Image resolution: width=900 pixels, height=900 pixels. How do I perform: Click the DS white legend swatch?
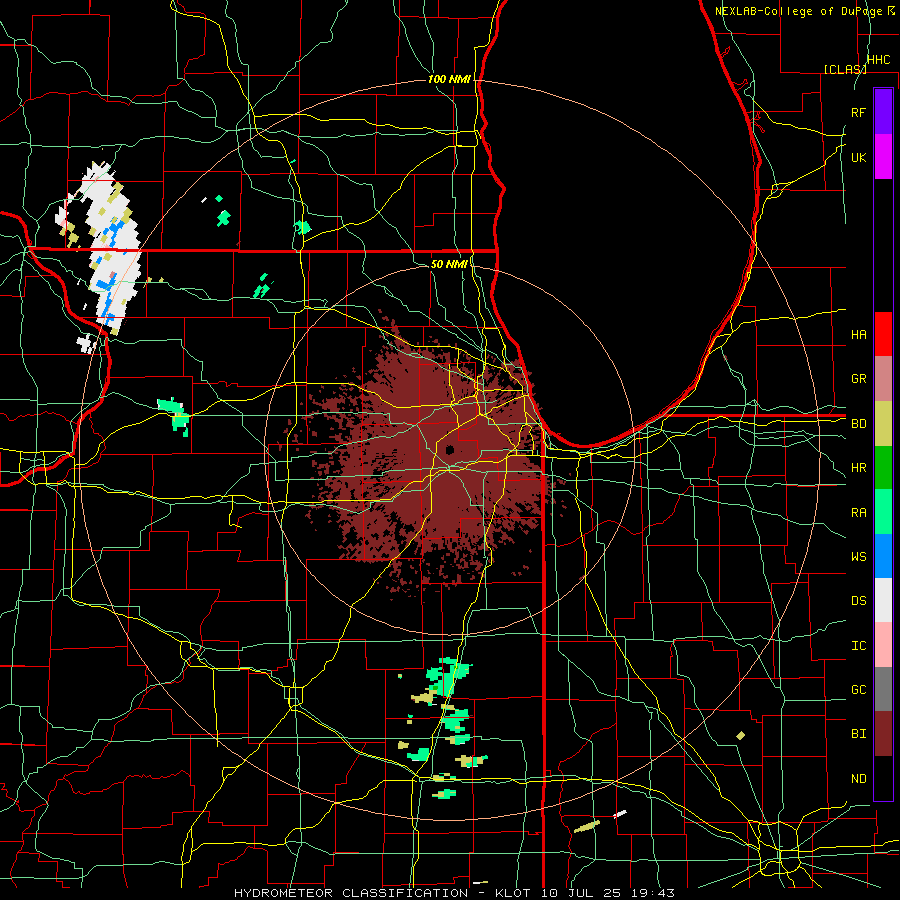tap(883, 601)
